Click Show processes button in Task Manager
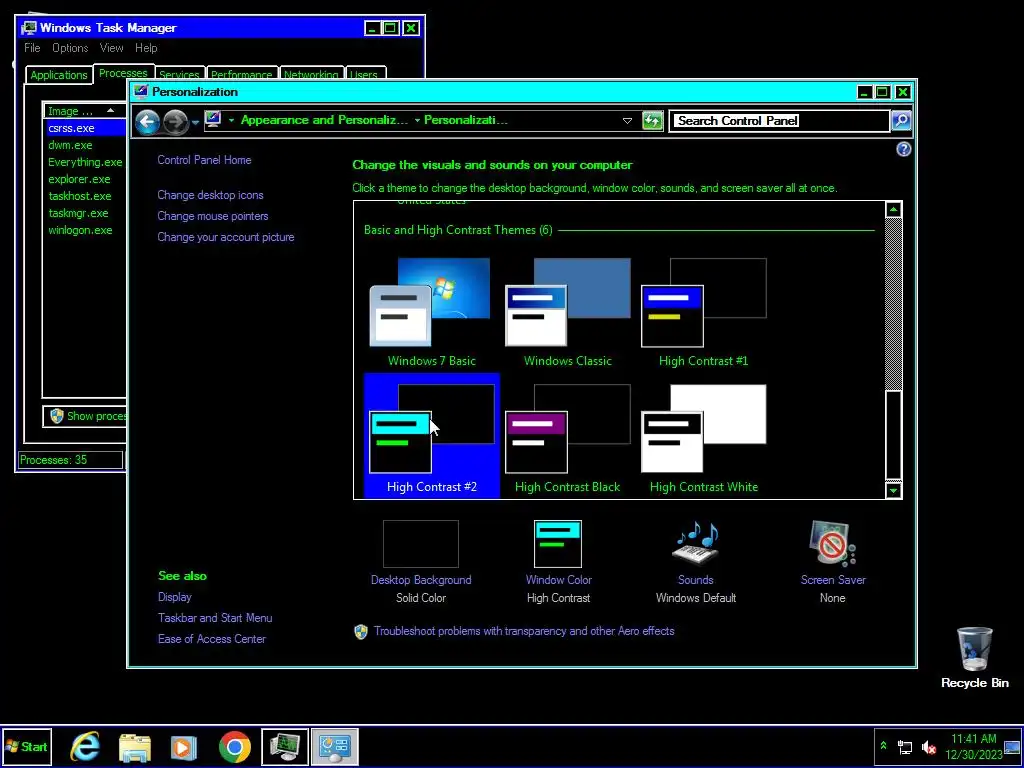The width and height of the screenshot is (1024, 768). tap(86, 417)
